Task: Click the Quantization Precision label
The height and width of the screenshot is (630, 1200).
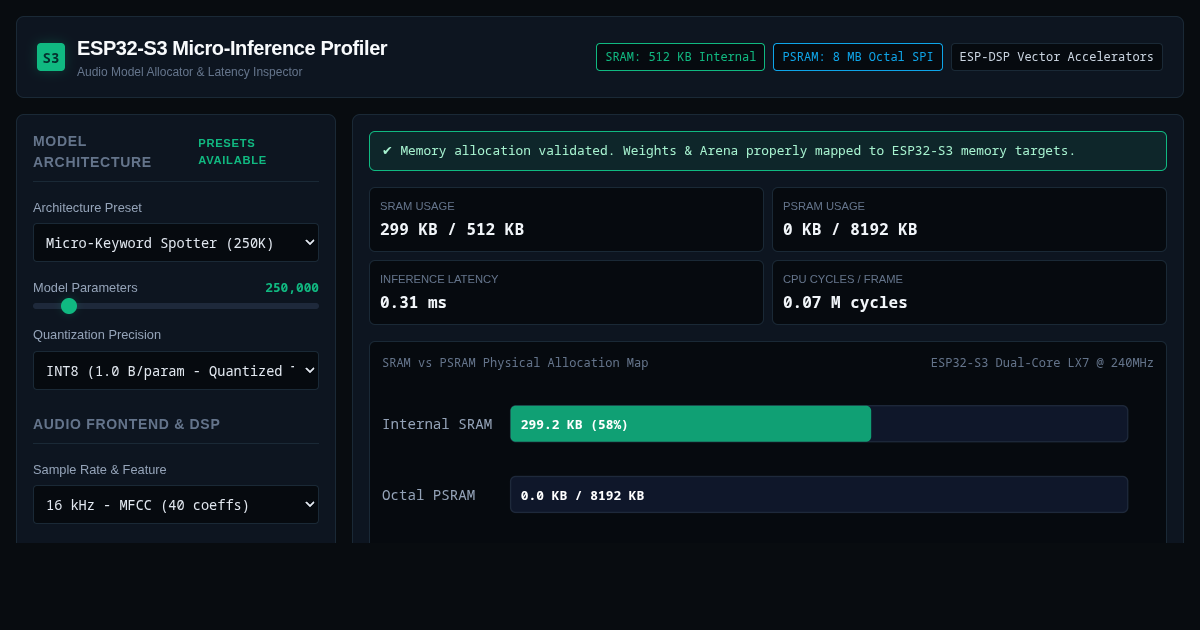Action: (x=97, y=335)
